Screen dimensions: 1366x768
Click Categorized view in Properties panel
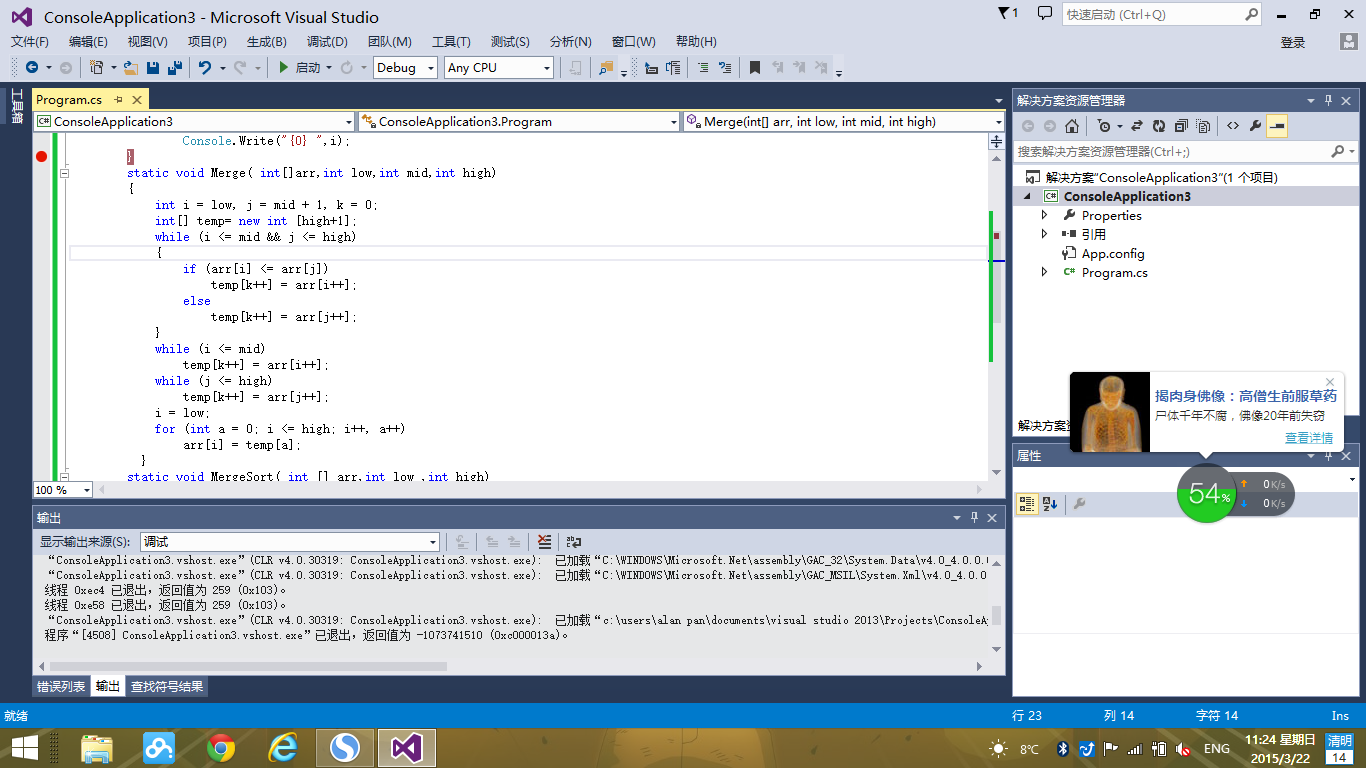pyautogui.click(x=1027, y=504)
